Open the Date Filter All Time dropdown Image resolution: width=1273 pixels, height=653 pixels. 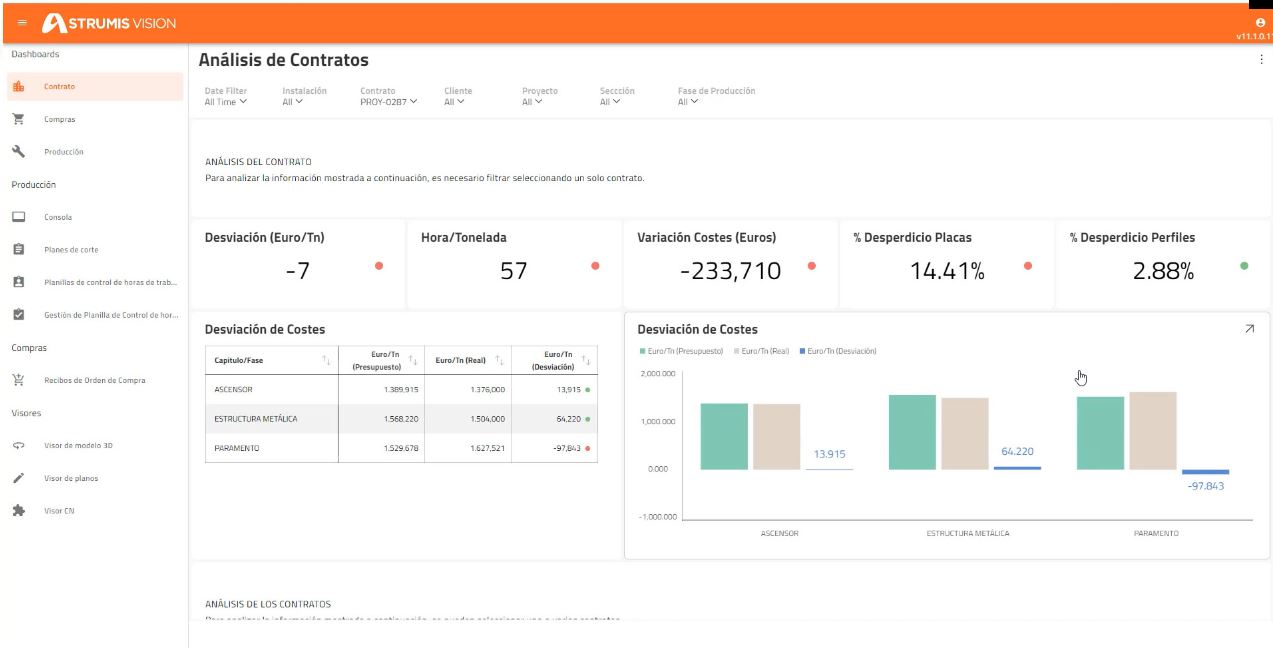[225, 101]
